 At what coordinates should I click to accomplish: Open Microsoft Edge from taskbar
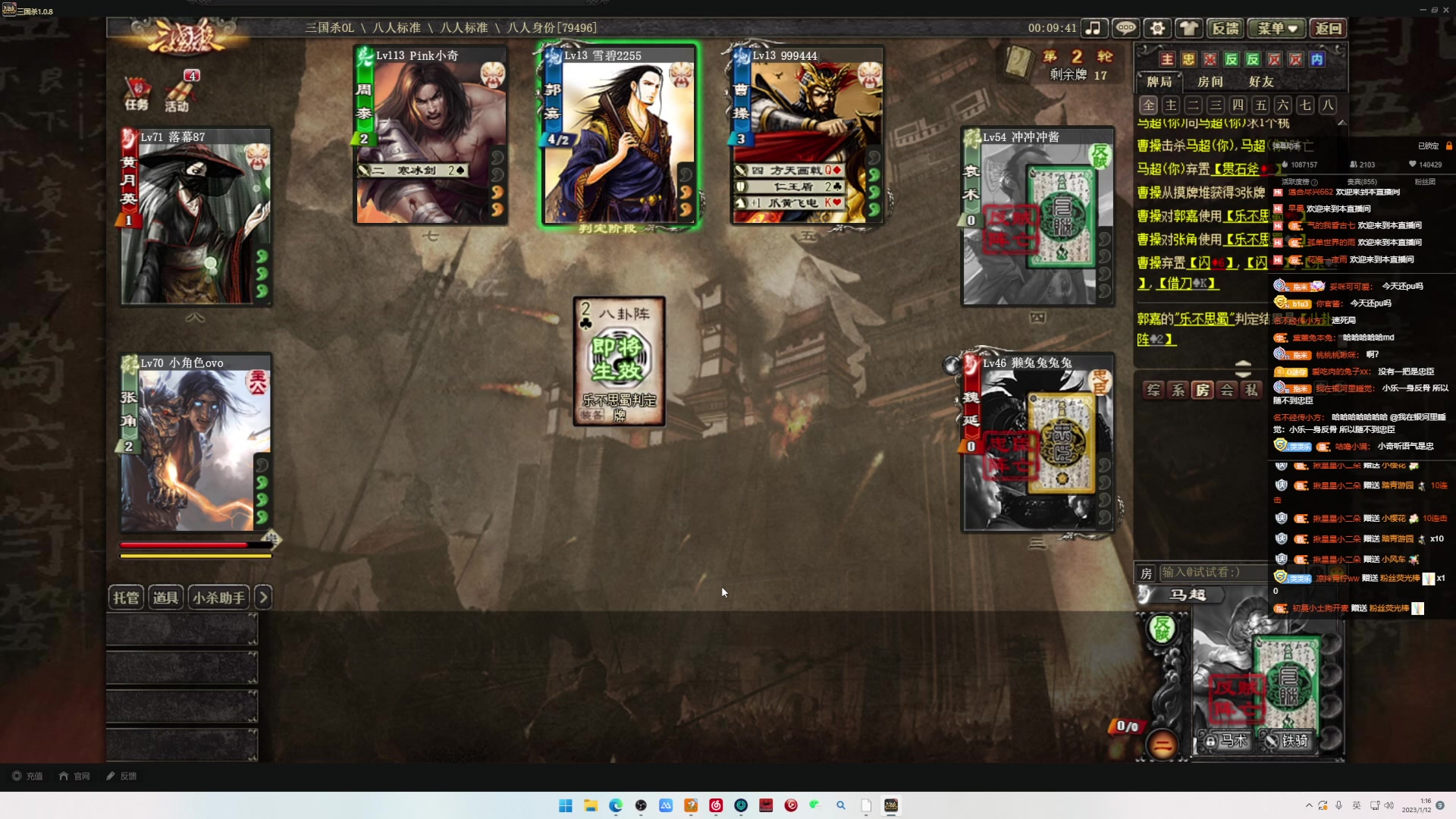coord(616,805)
